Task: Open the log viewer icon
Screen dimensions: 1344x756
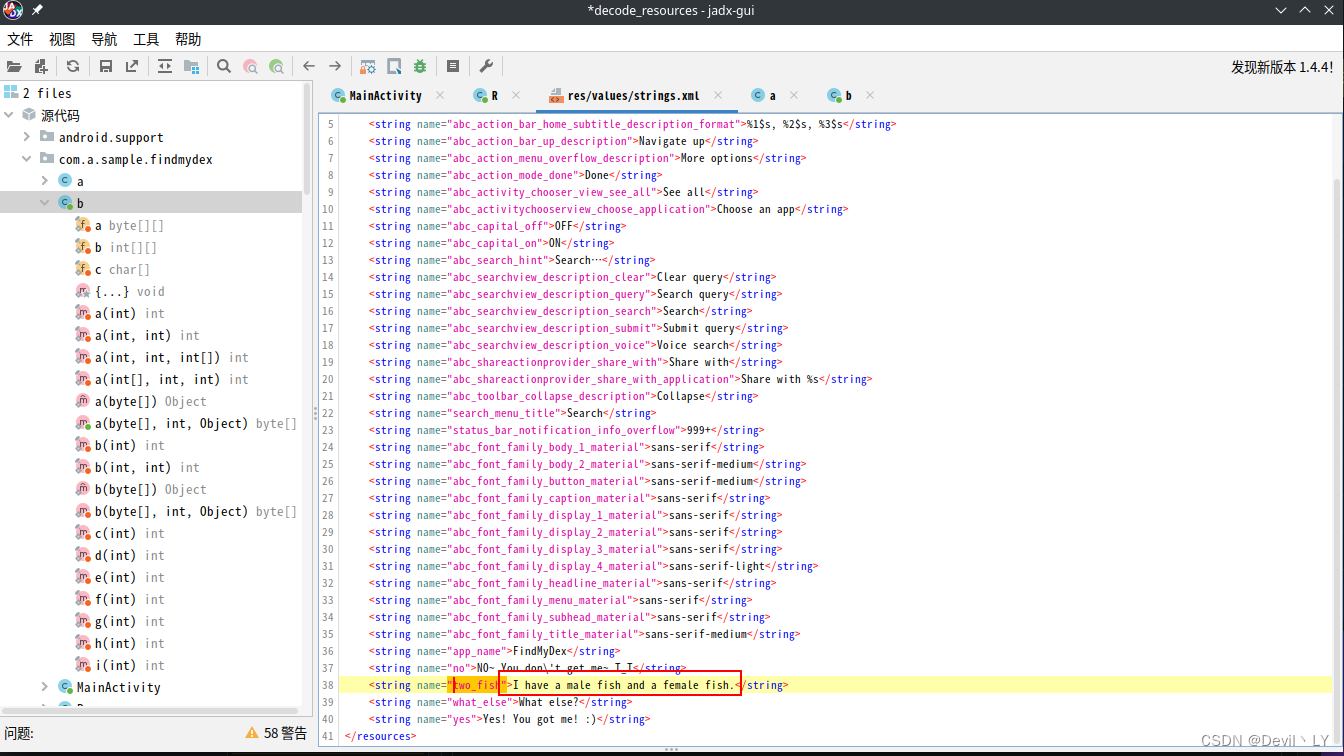Action: [x=453, y=66]
